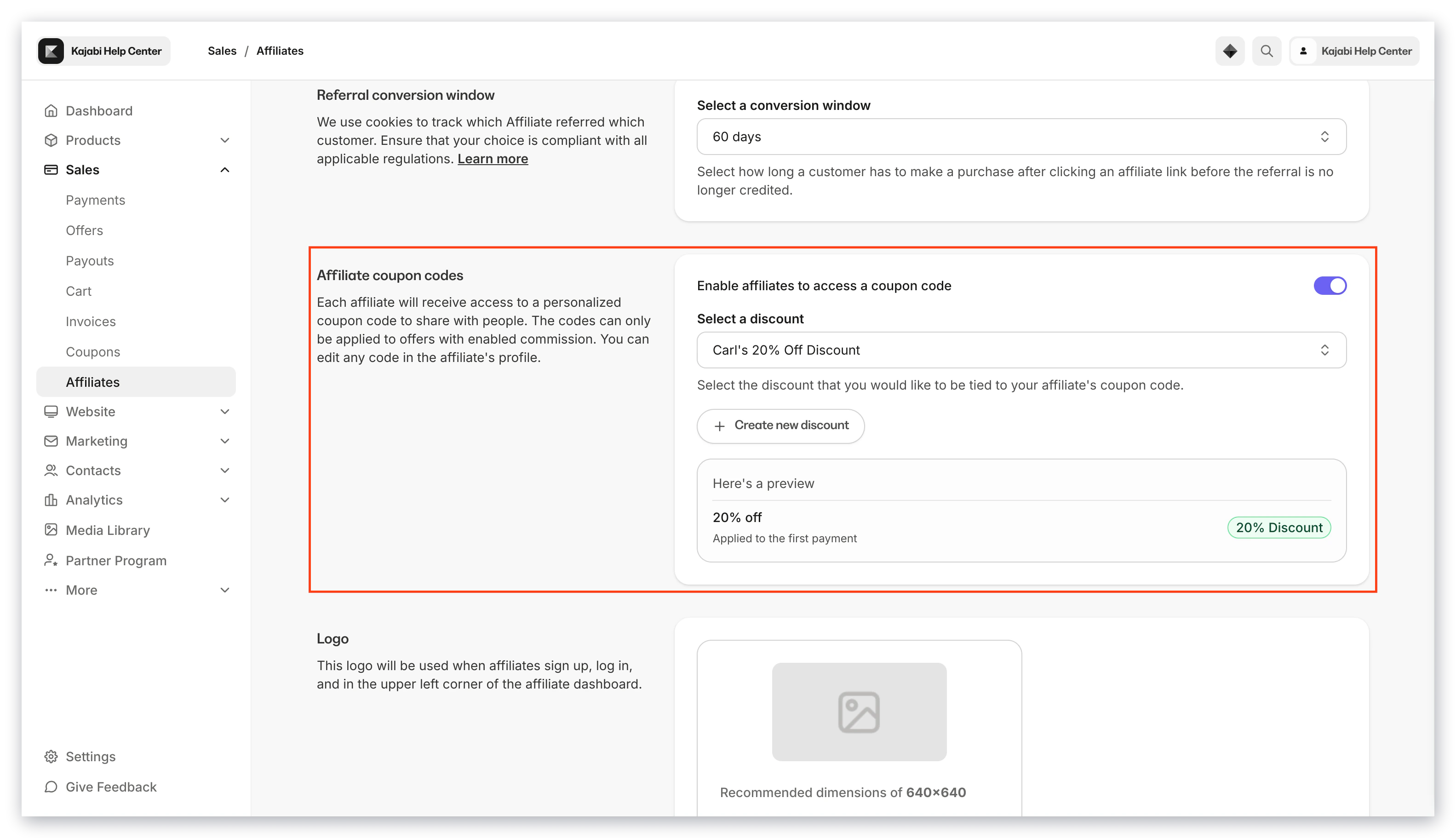Click the 'Here's a preview' heading
1456x838 pixels.
pos(763,483)
